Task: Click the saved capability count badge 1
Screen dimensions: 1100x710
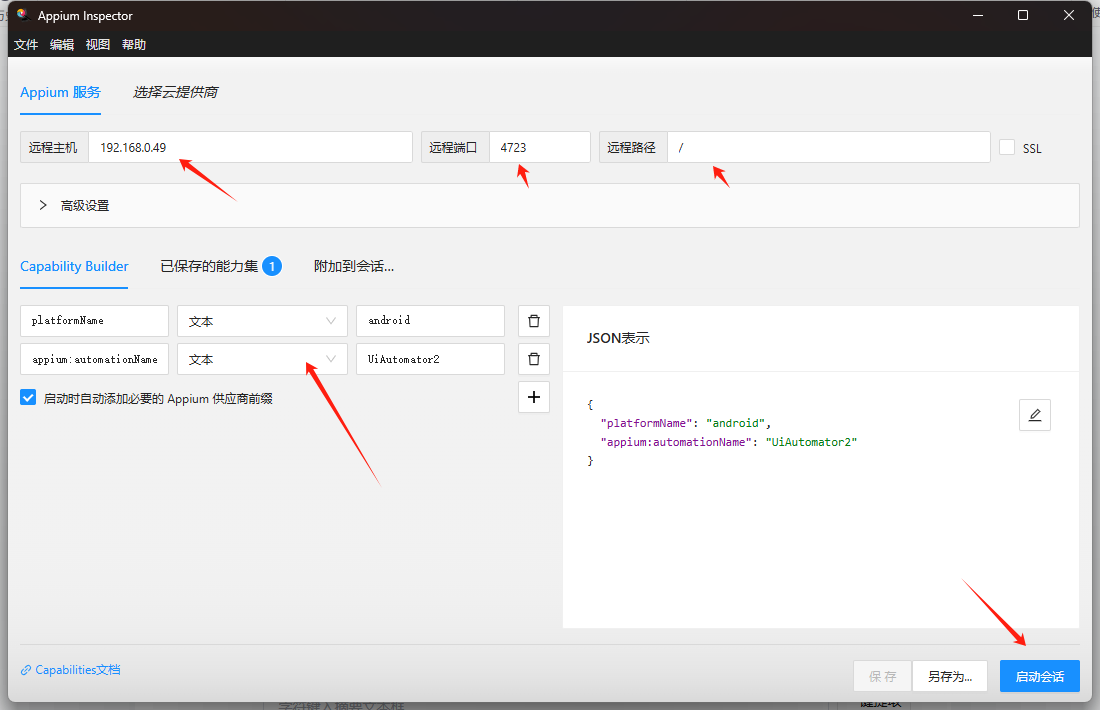Action: click(272, 267)
